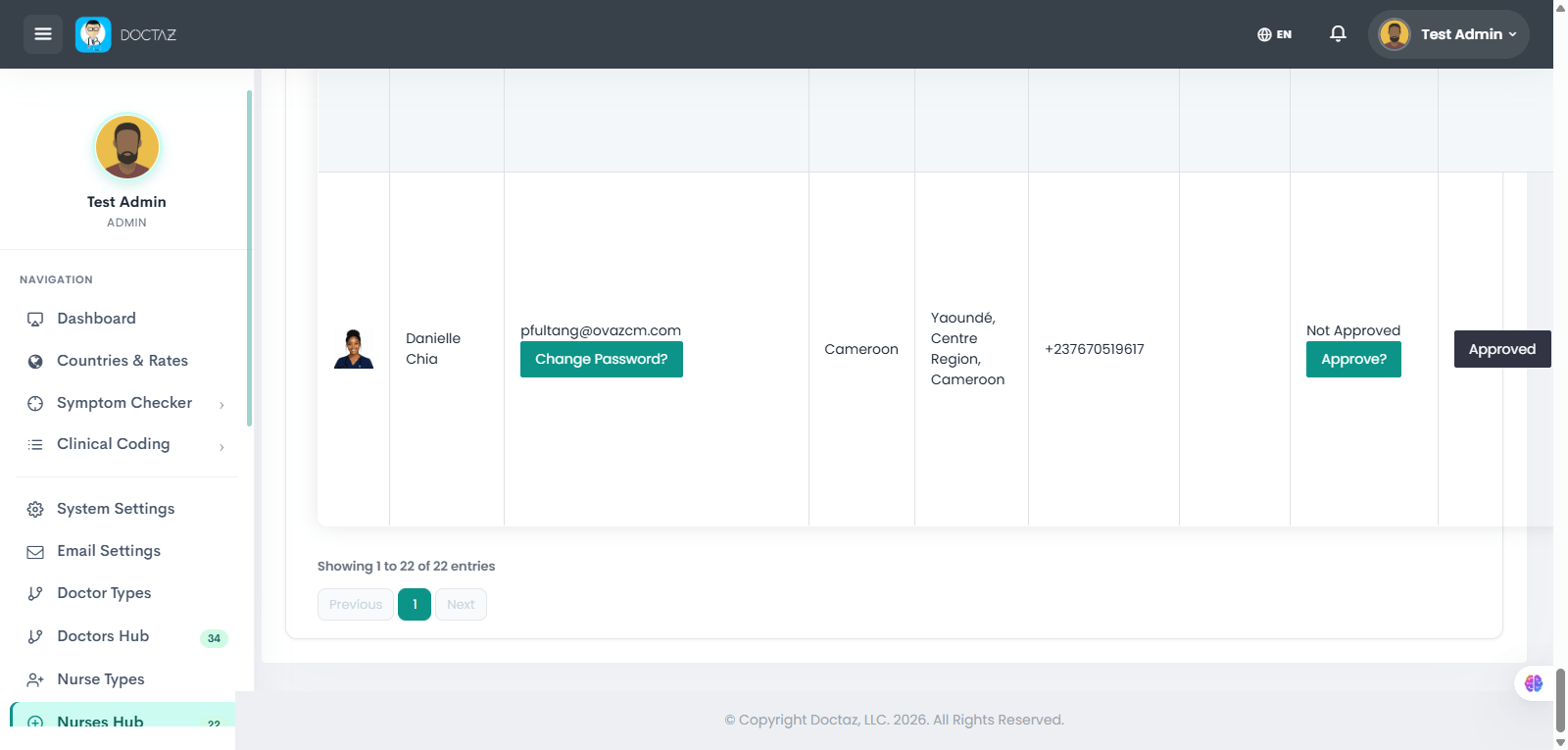
Task: Click the System Settings gear icon
Action: click(35, 509)
